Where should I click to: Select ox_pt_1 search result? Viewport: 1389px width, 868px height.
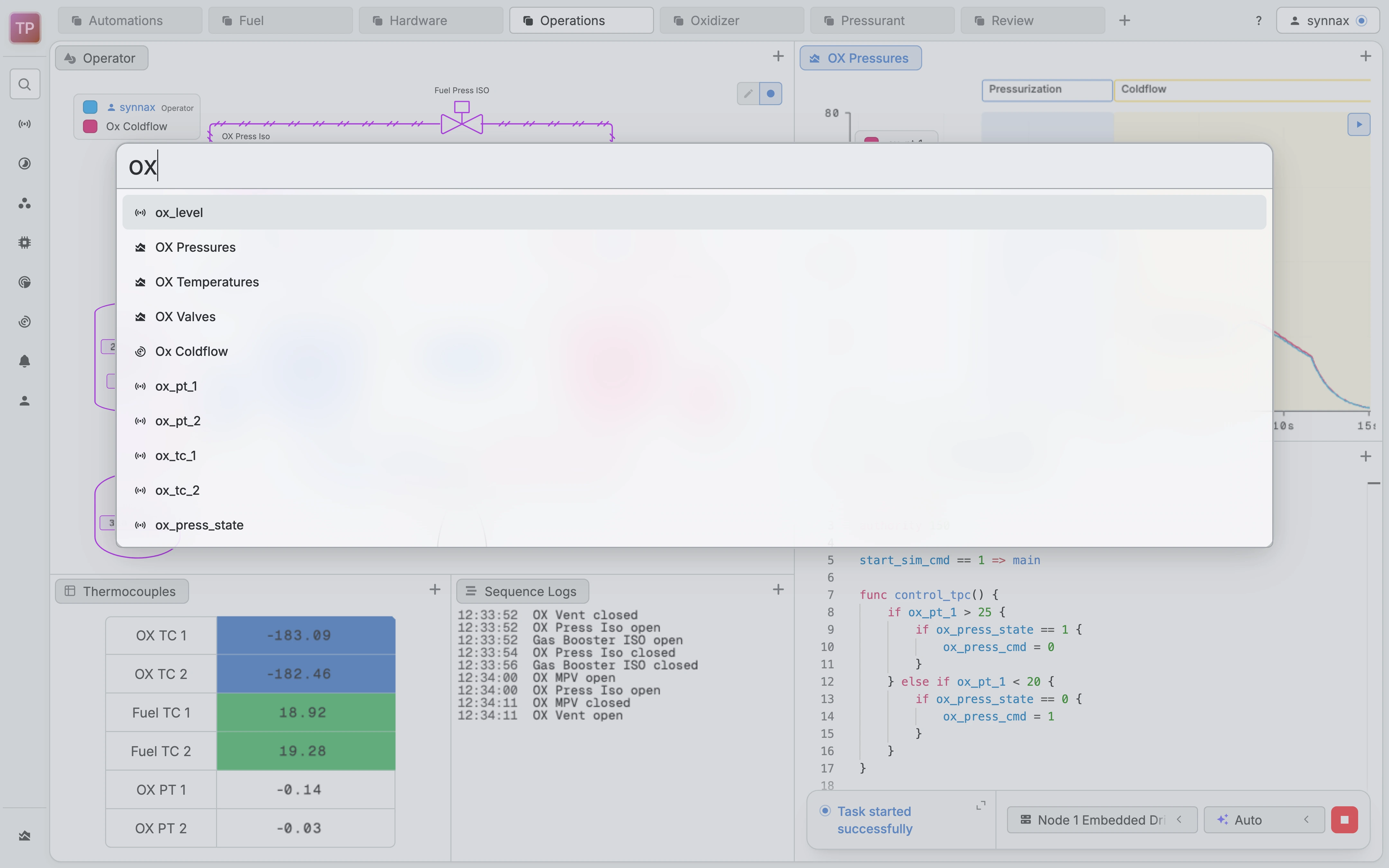pyautogui.click(x=694, y=386)
